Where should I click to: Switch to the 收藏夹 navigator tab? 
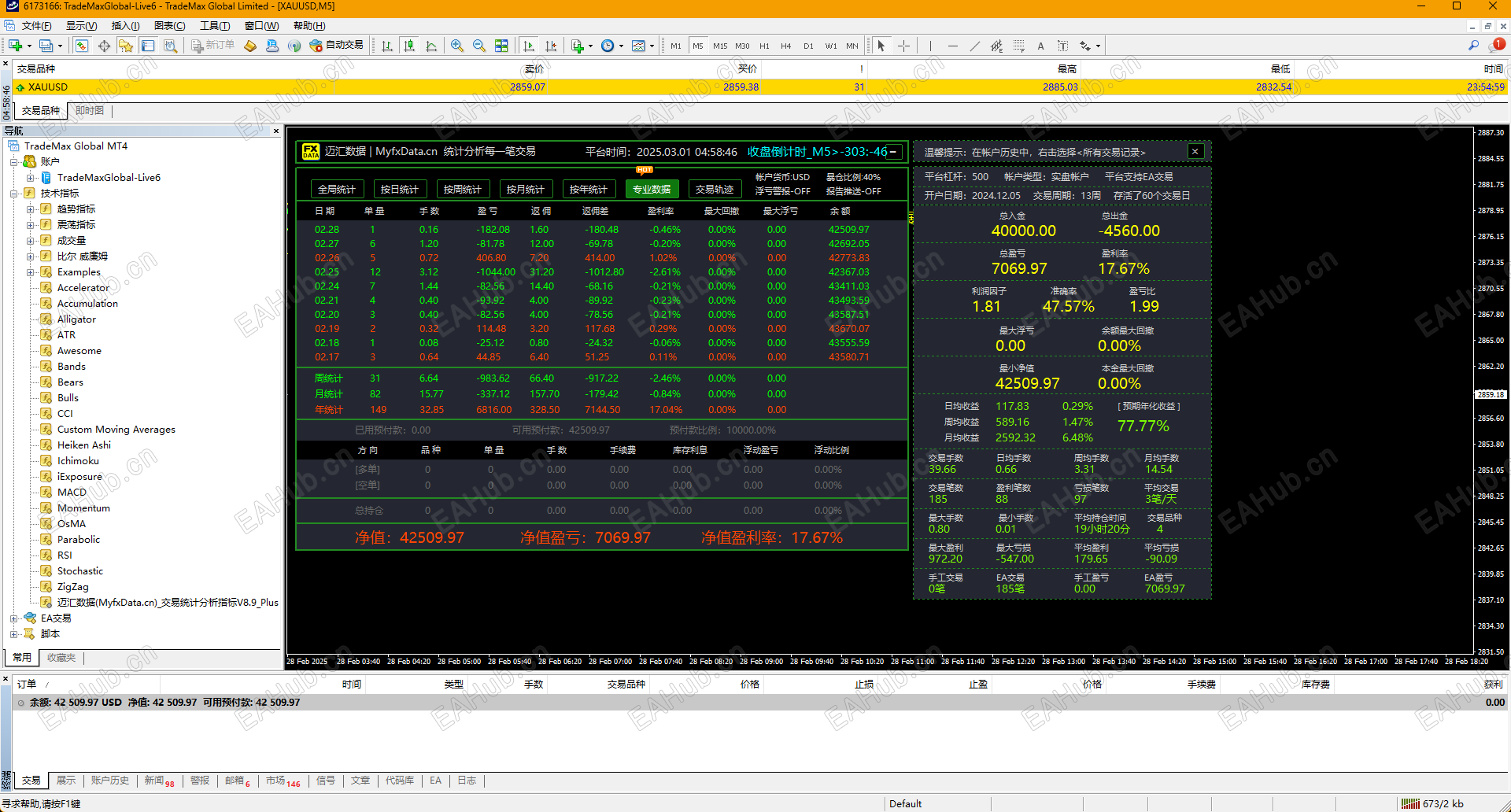point(61,658)
